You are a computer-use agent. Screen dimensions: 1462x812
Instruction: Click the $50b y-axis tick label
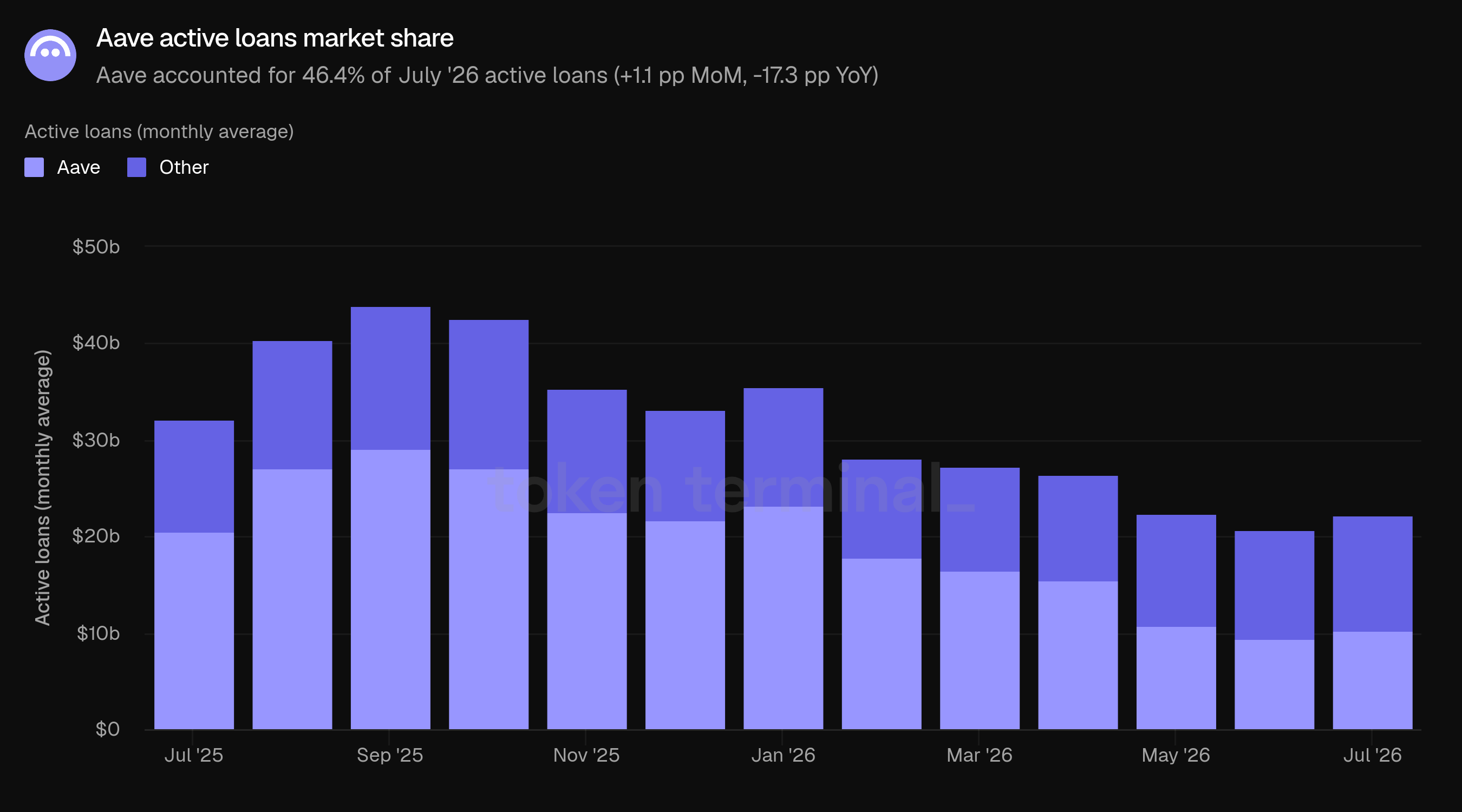pyautogui.click(x=96, y=247)
